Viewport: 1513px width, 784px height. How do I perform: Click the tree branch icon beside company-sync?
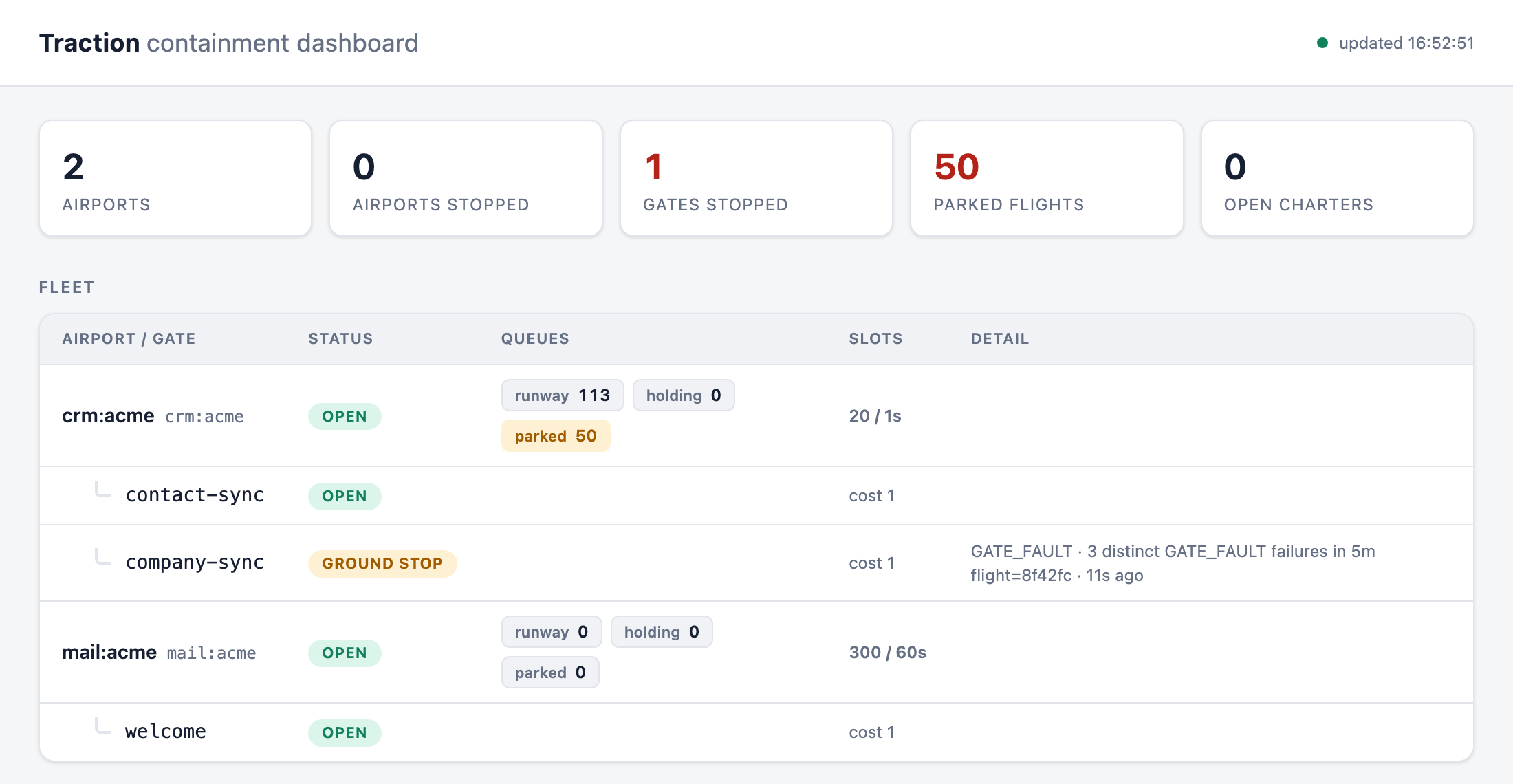click(x=103, y=556)
